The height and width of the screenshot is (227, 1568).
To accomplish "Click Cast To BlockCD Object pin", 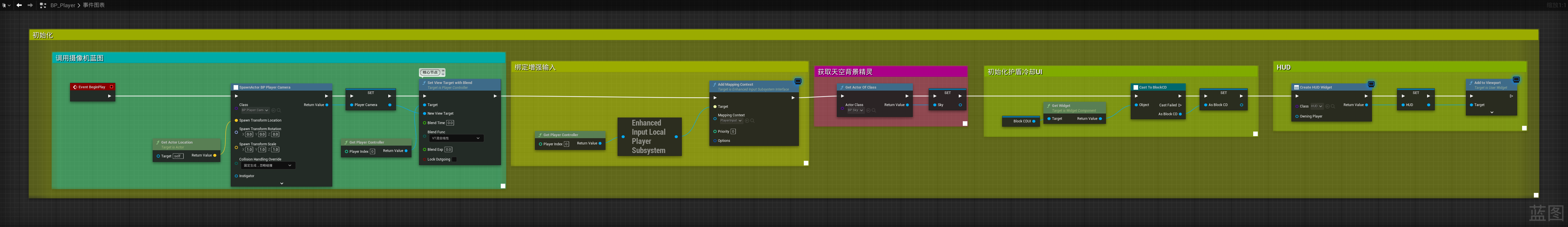I will tap(1136, 105).
